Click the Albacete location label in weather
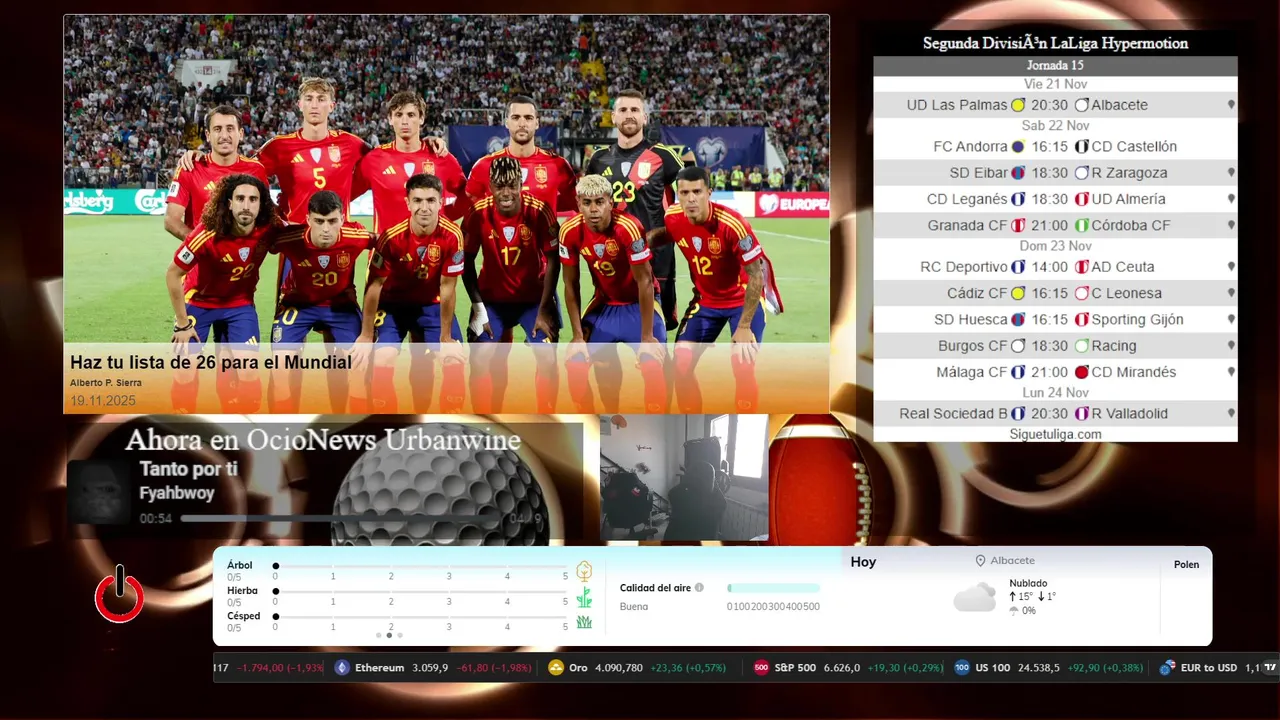1280x720 pixels. point(1012,561)
